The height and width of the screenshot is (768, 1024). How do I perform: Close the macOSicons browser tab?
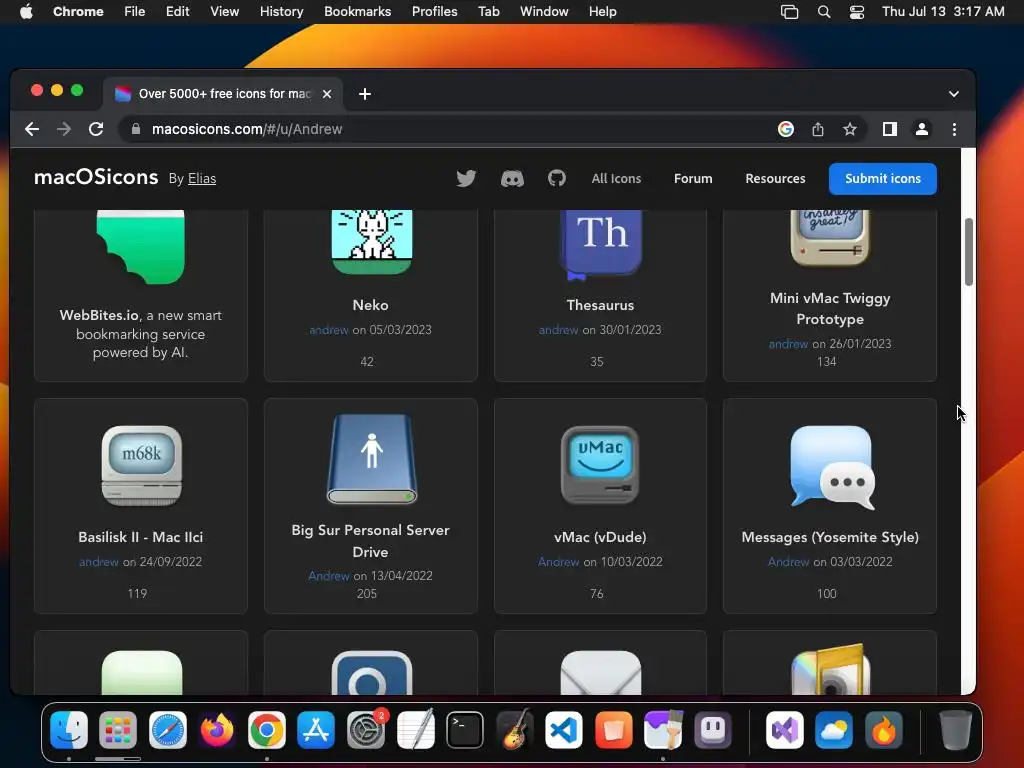click(327, 94)
